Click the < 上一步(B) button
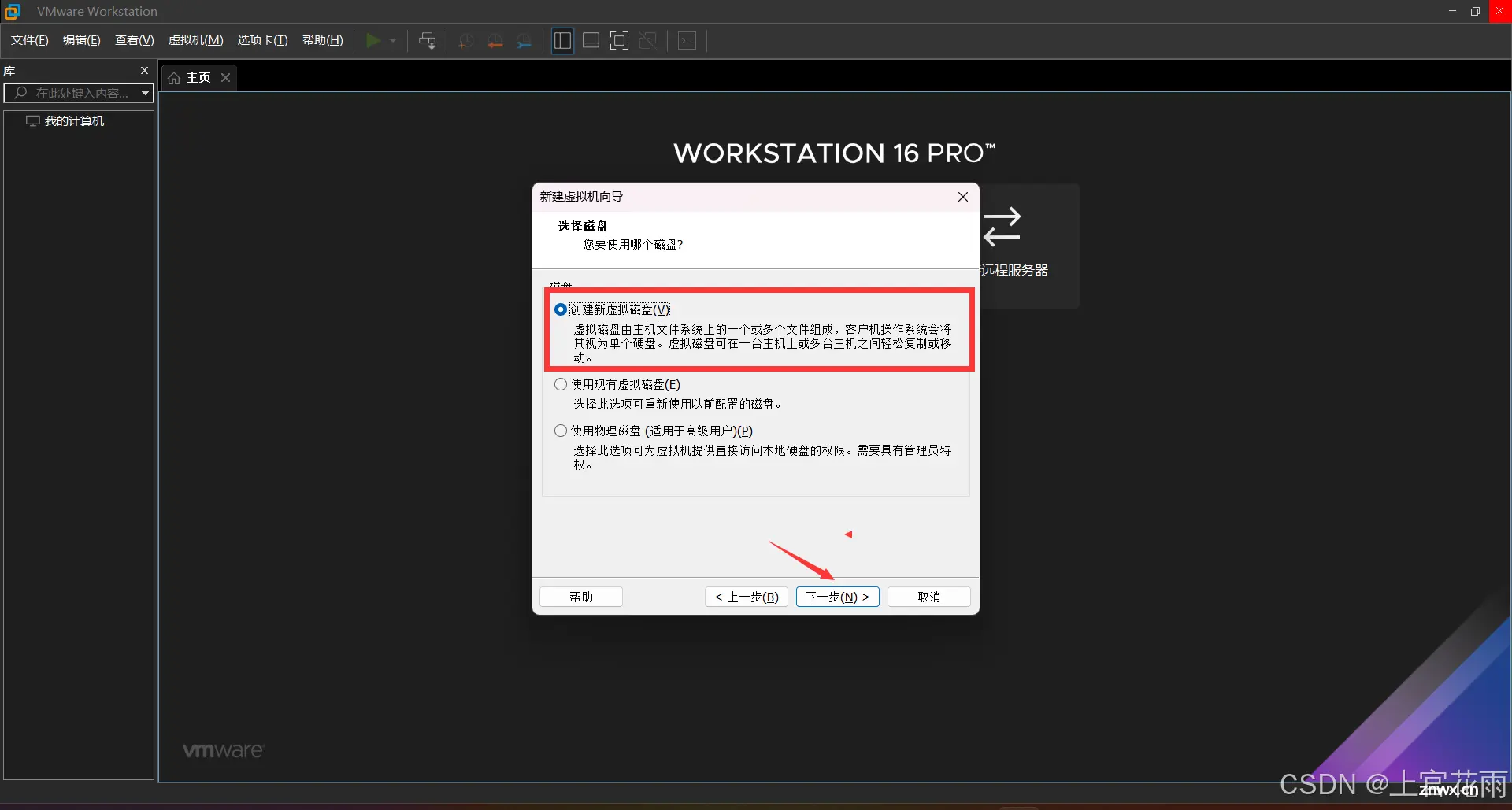This screenshot has height=810, width=1512. [747, 597]
